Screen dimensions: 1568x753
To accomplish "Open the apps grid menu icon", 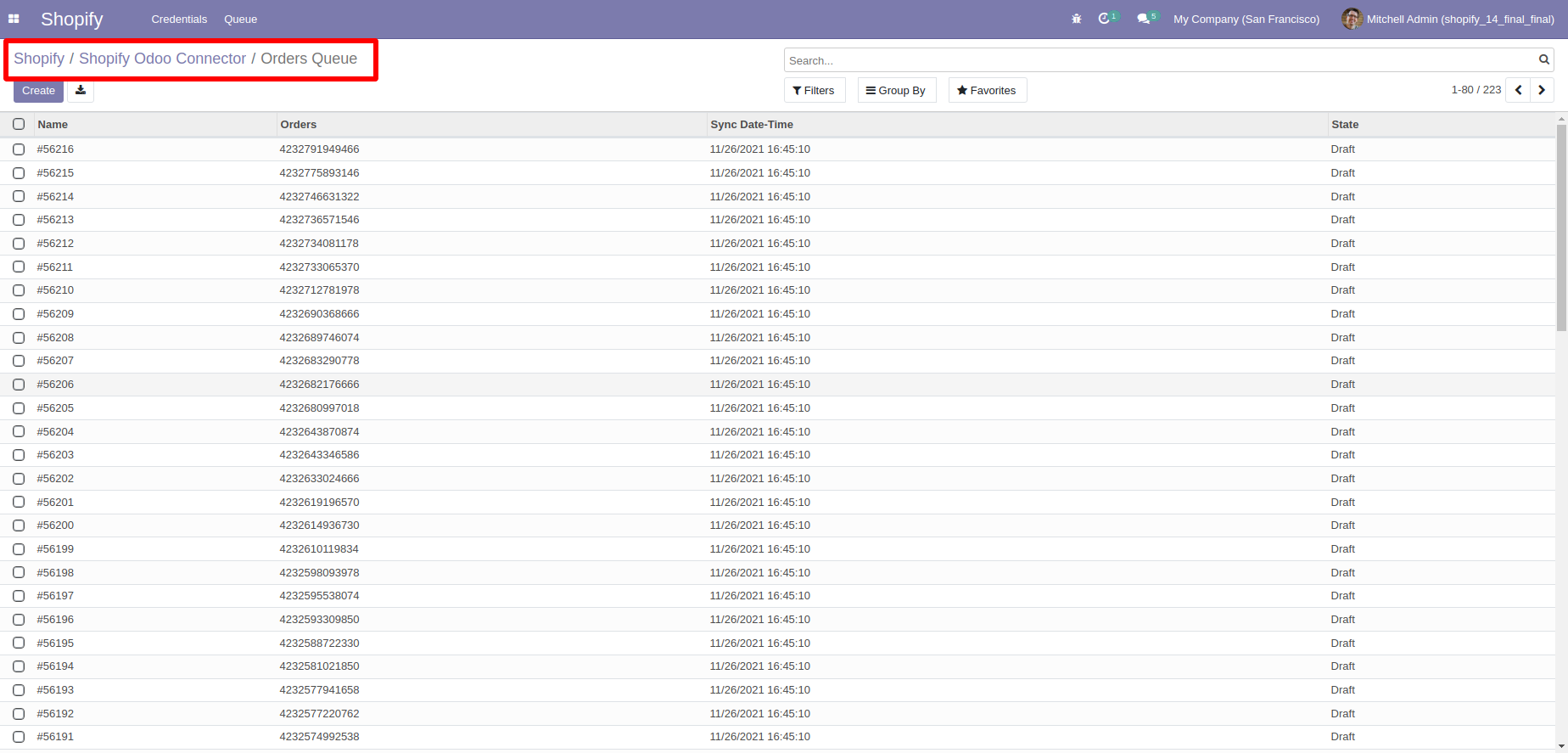I will (14, 19).
